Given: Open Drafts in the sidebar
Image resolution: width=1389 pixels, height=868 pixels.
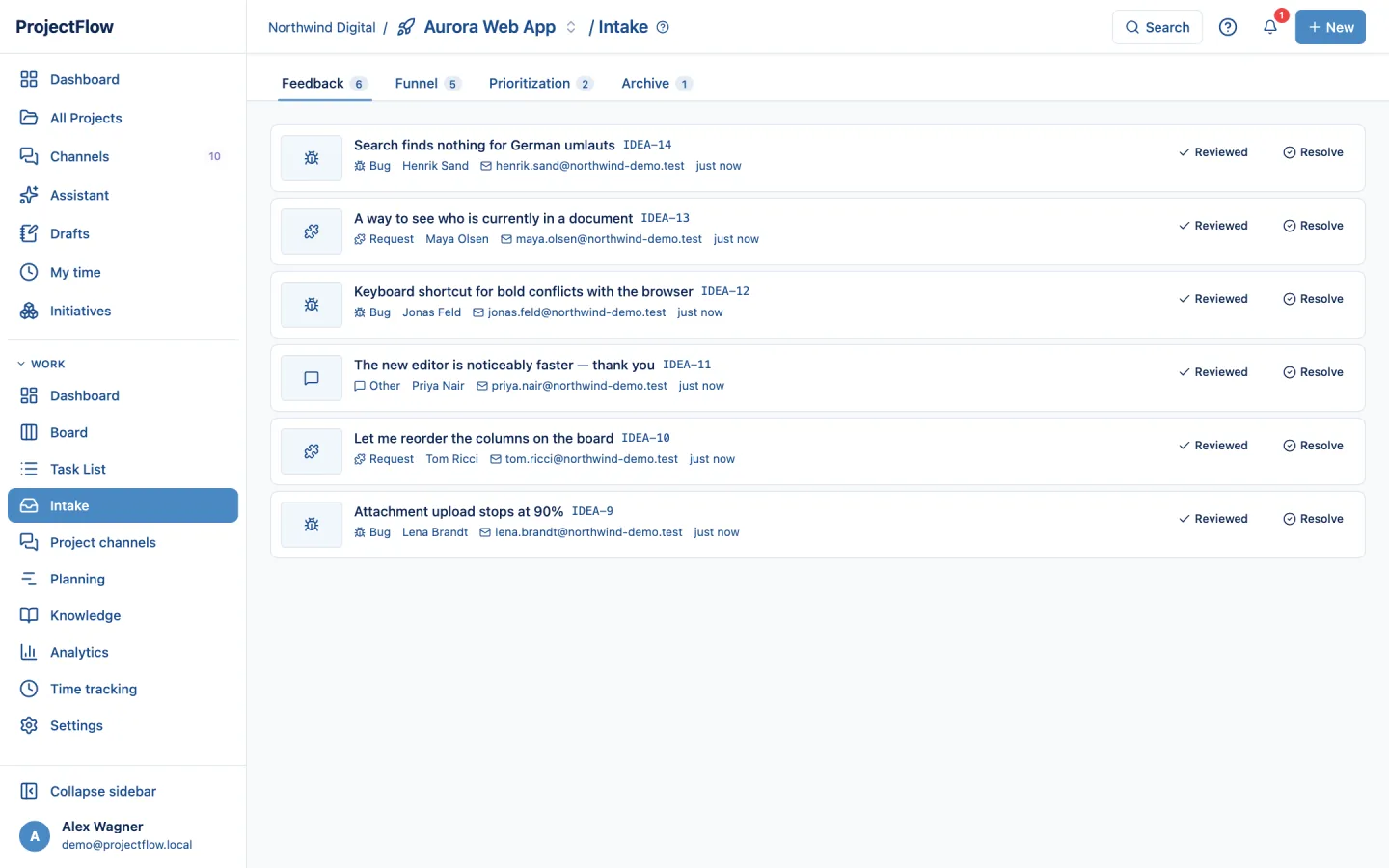Looking at the screenshot, I should [123, 233].
